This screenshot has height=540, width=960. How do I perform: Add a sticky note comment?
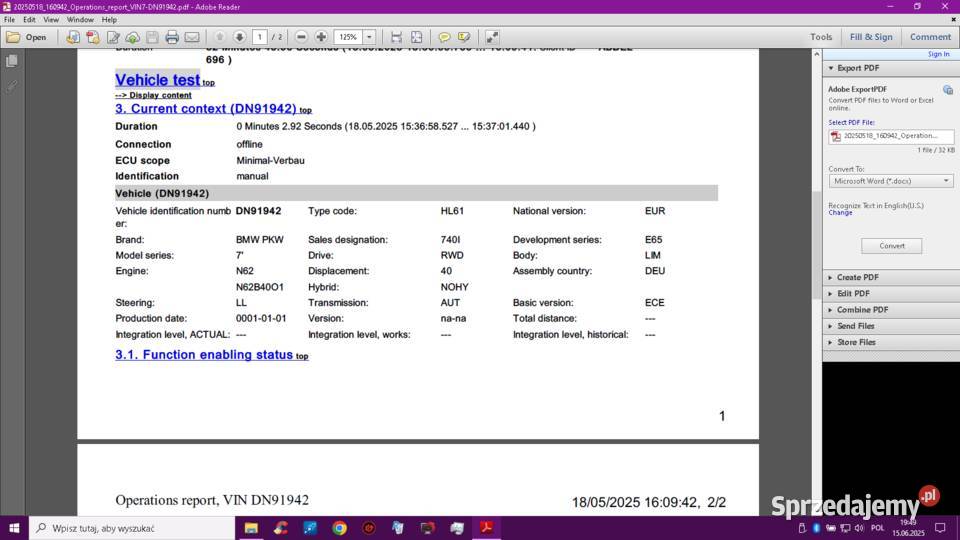pos(444,37)
